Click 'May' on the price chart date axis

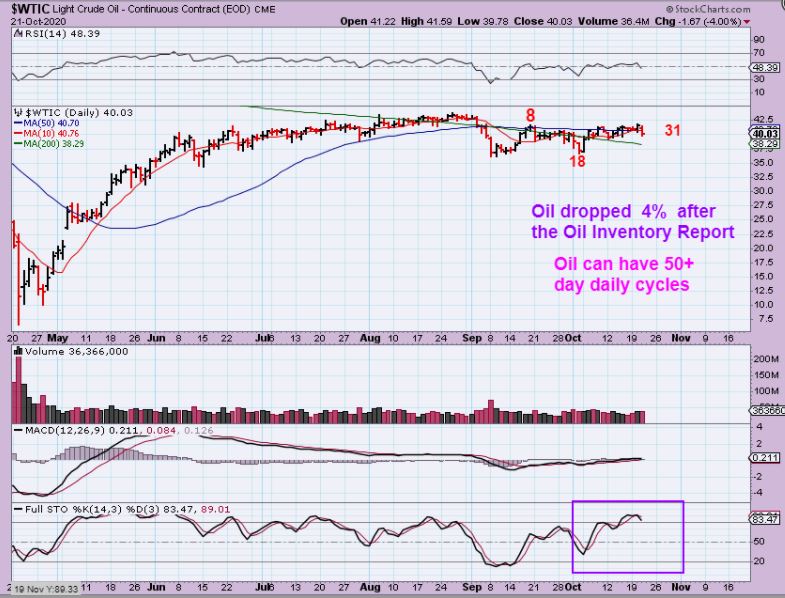(56, 338)
